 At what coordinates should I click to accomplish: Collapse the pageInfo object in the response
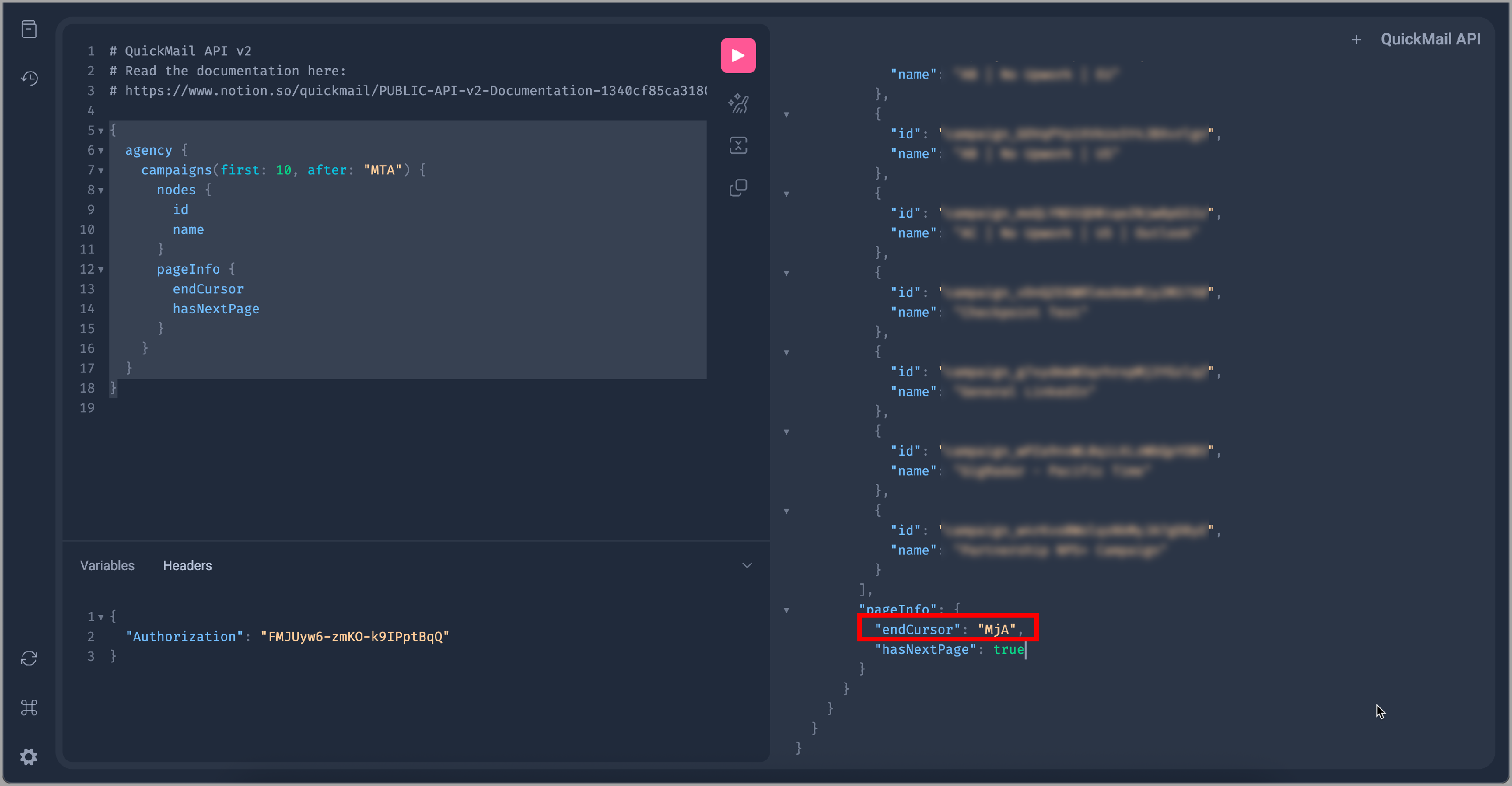coord(787,611)
